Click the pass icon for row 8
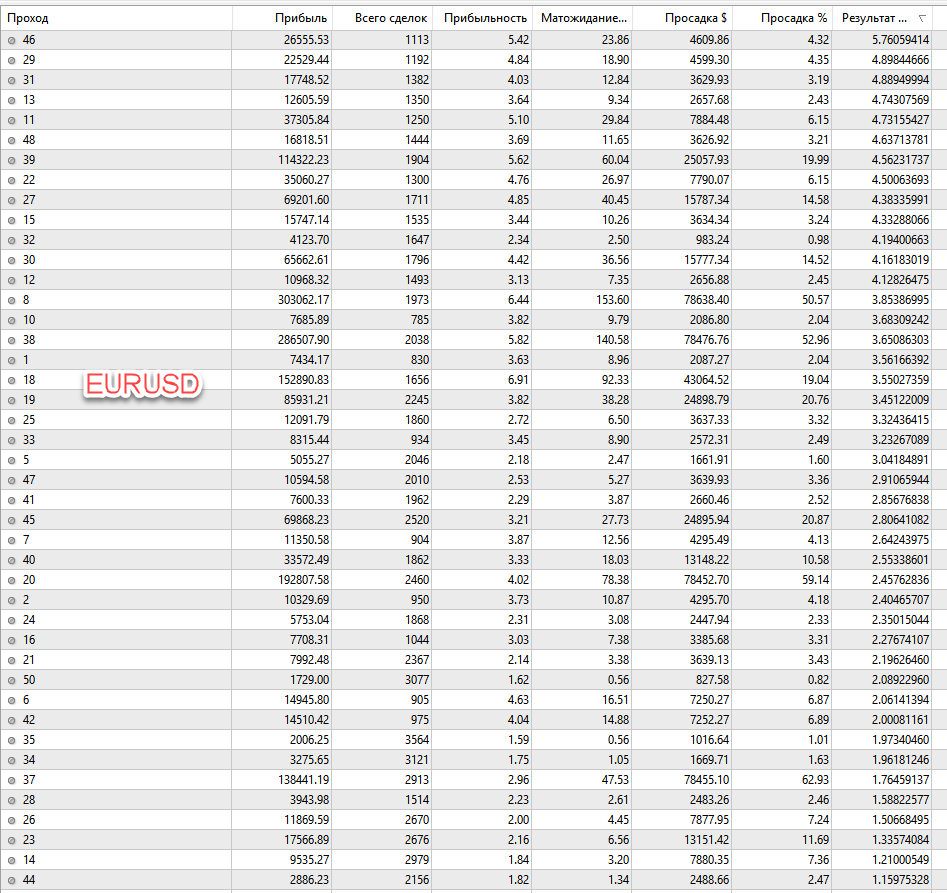Image resolution: width=947 pixels, height=893 pixels. tap(11, 300)
